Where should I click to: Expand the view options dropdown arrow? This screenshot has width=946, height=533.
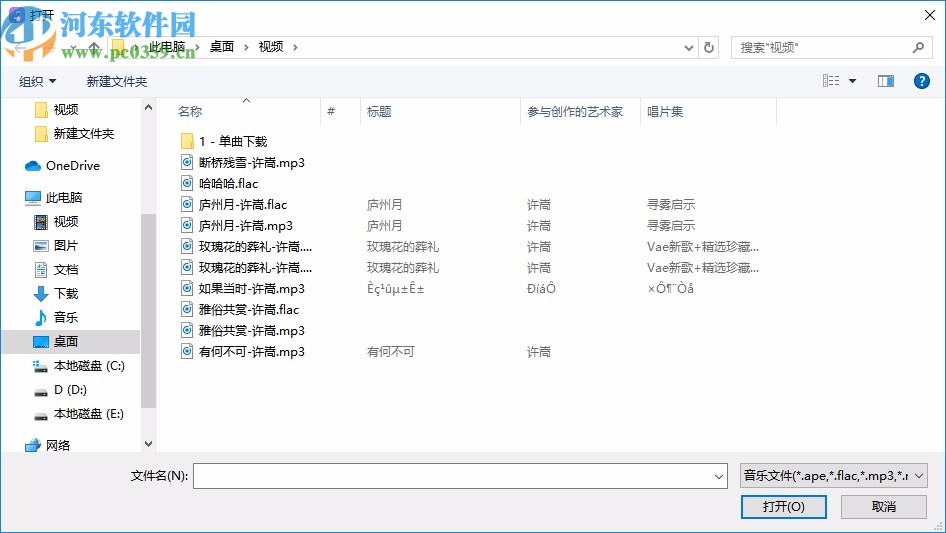(x=852, y=81)
